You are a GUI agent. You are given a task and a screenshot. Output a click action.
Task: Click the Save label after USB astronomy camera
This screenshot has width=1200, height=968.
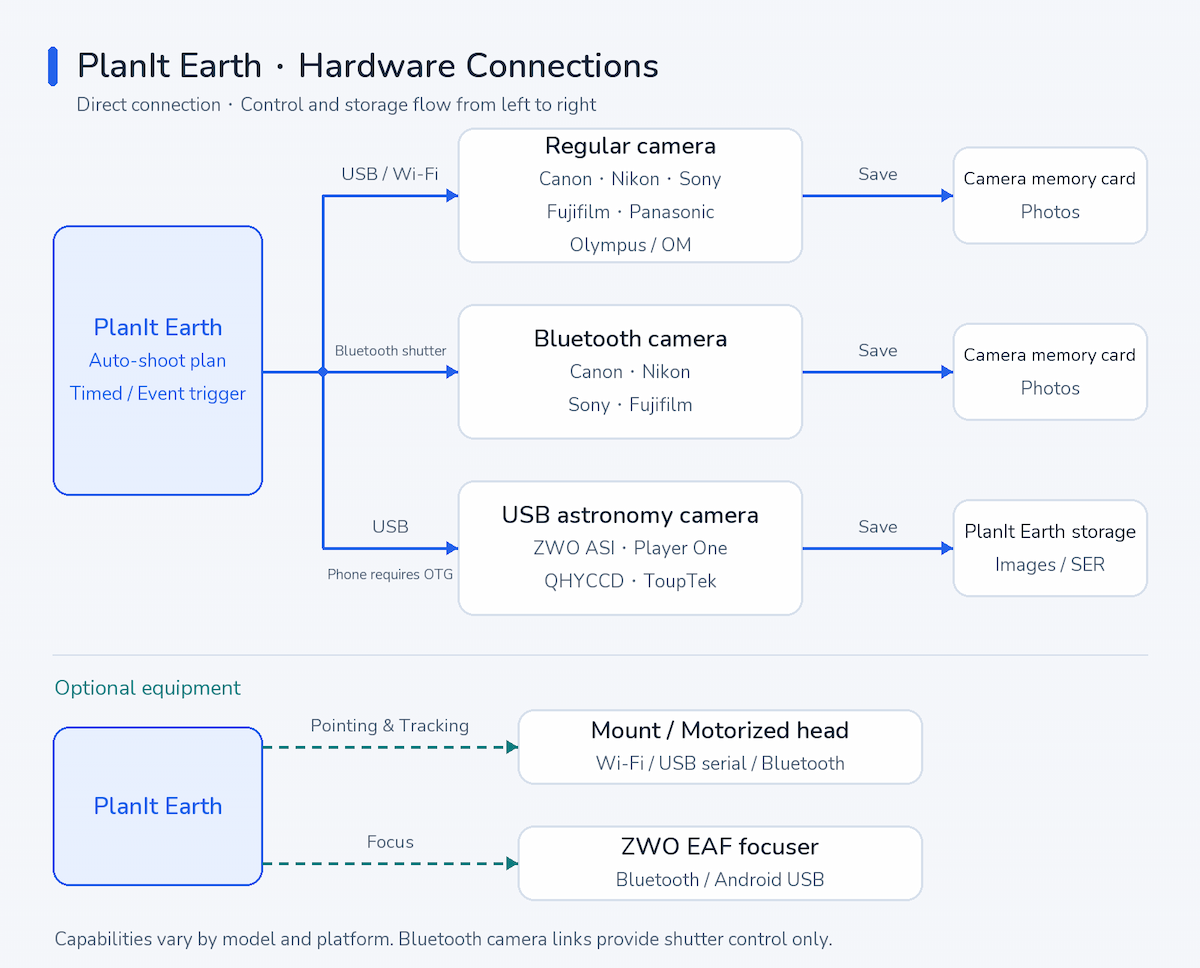click(x=878, y=527)
